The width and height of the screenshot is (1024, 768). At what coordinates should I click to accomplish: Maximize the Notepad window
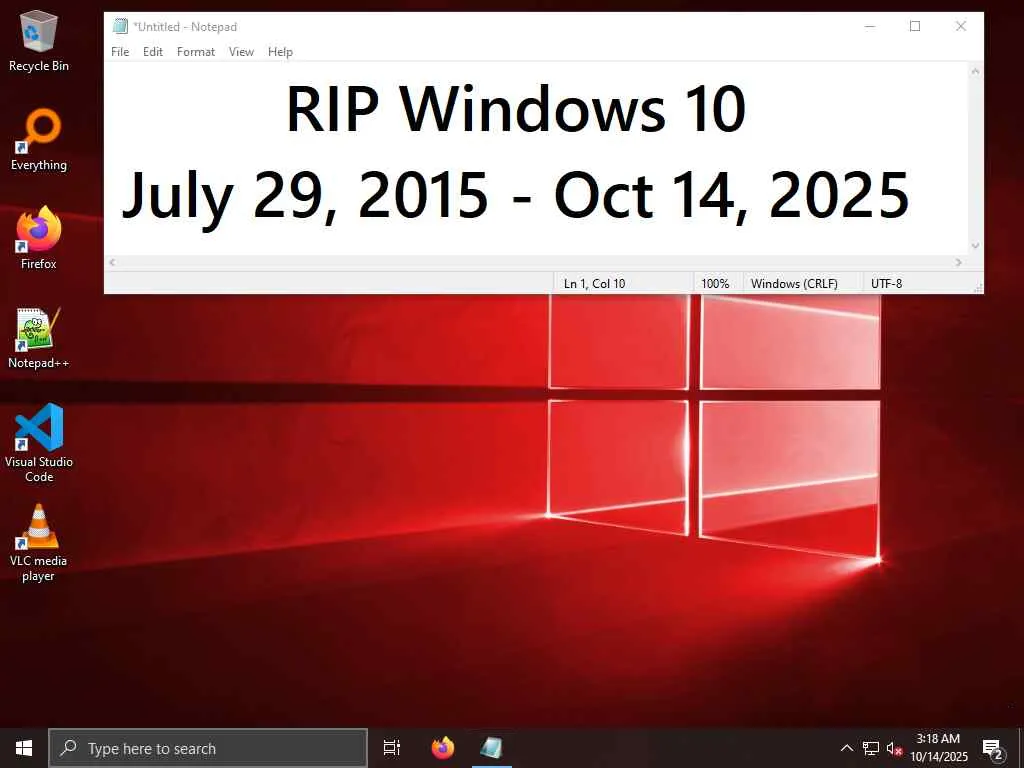pyautogui.click(x=915, y=26)
